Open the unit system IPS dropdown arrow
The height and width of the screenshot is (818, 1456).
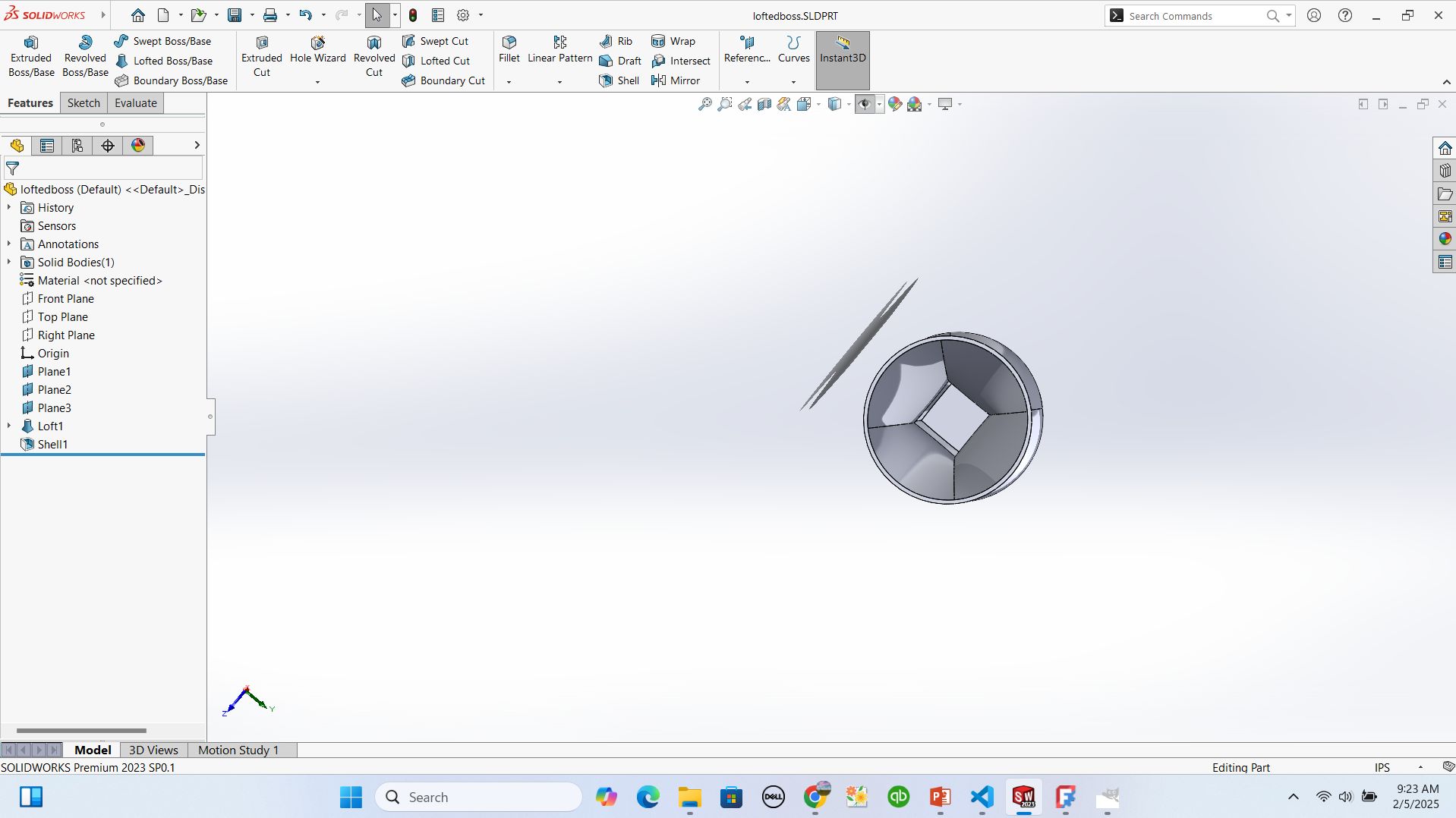[x=1420, y=767]
